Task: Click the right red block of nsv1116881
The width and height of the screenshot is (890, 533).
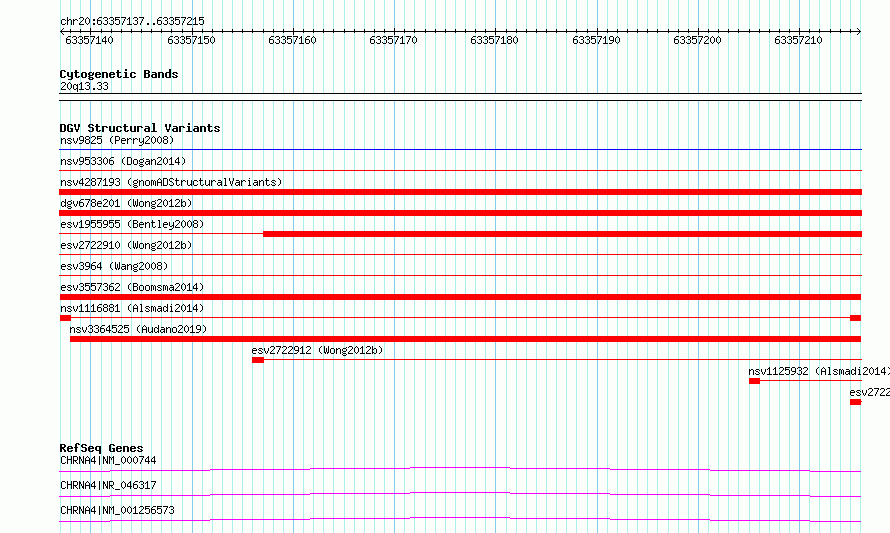Action: 855,318
